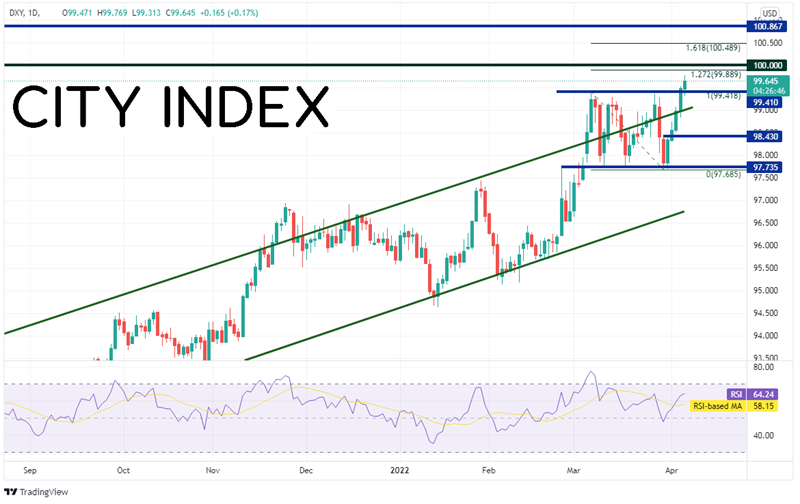Click the 2022 label on time axis
This screenshot has width=800, height=504.
tap(399, 470)
